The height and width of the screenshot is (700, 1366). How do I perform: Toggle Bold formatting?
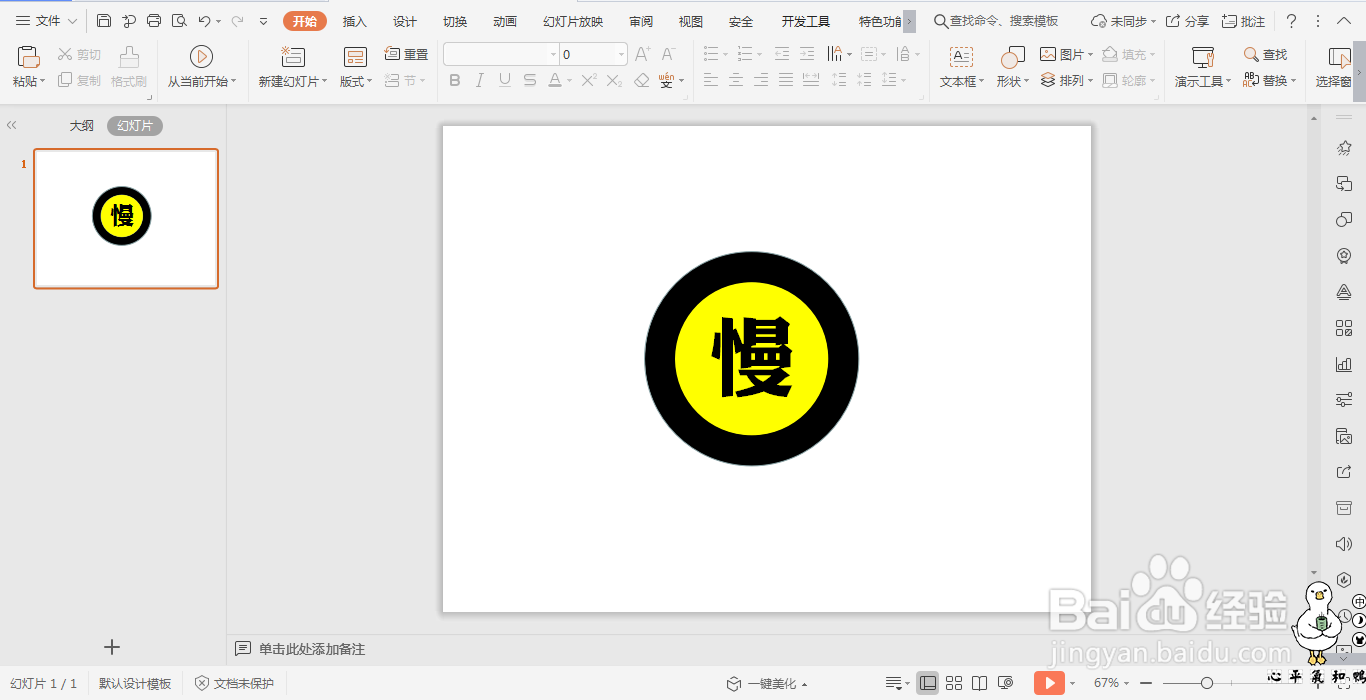[x=455, y=80]
